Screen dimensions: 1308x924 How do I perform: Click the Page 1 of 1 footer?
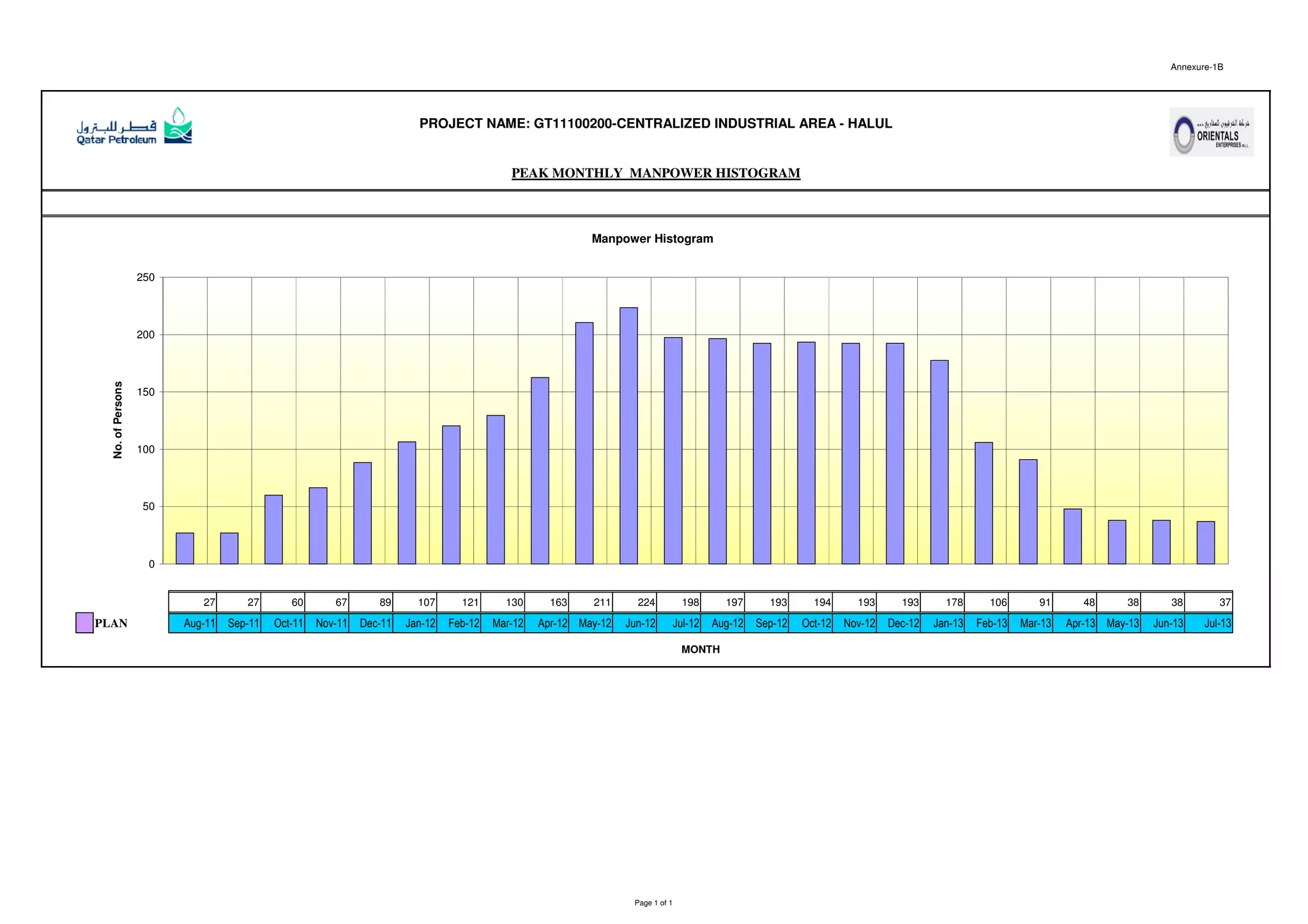(653, 903)
